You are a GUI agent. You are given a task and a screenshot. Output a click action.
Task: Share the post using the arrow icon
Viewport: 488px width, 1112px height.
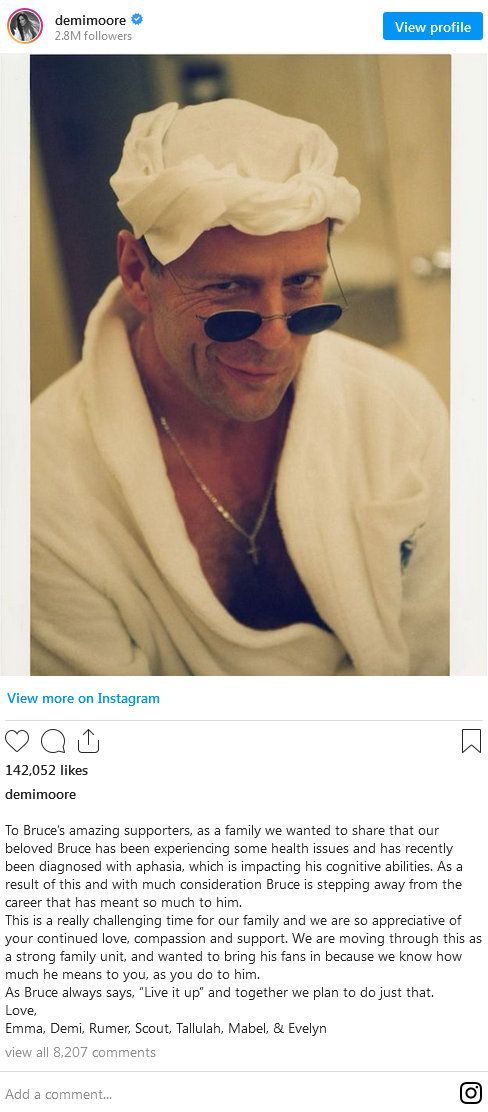pyautogui.click(x=88, y=741)
